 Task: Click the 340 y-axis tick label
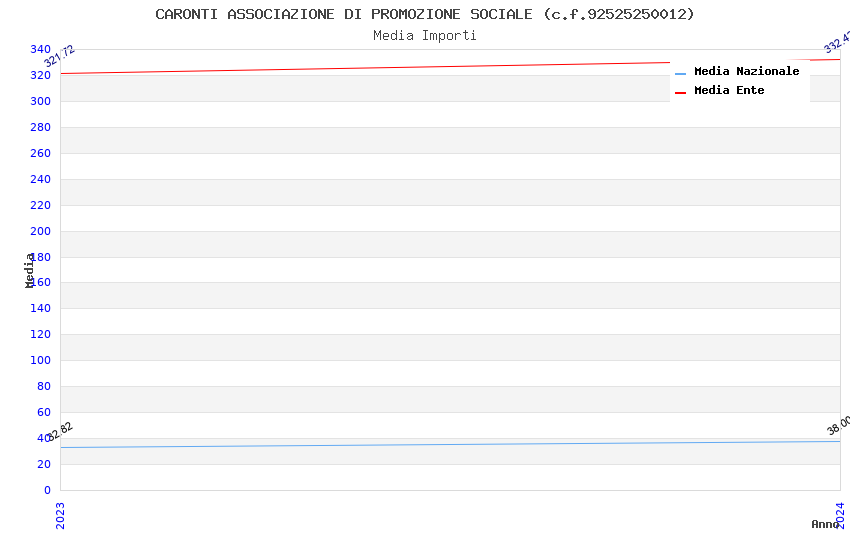[41, 49]
